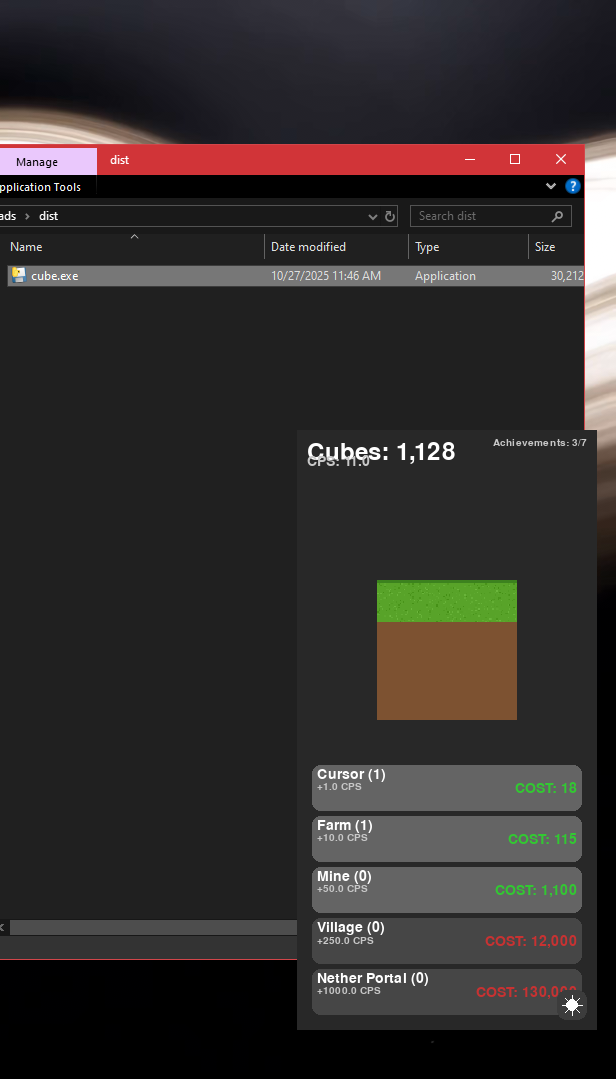Open Achievements 3/7 counter
Screen dimensions: 616x1079
540,442
